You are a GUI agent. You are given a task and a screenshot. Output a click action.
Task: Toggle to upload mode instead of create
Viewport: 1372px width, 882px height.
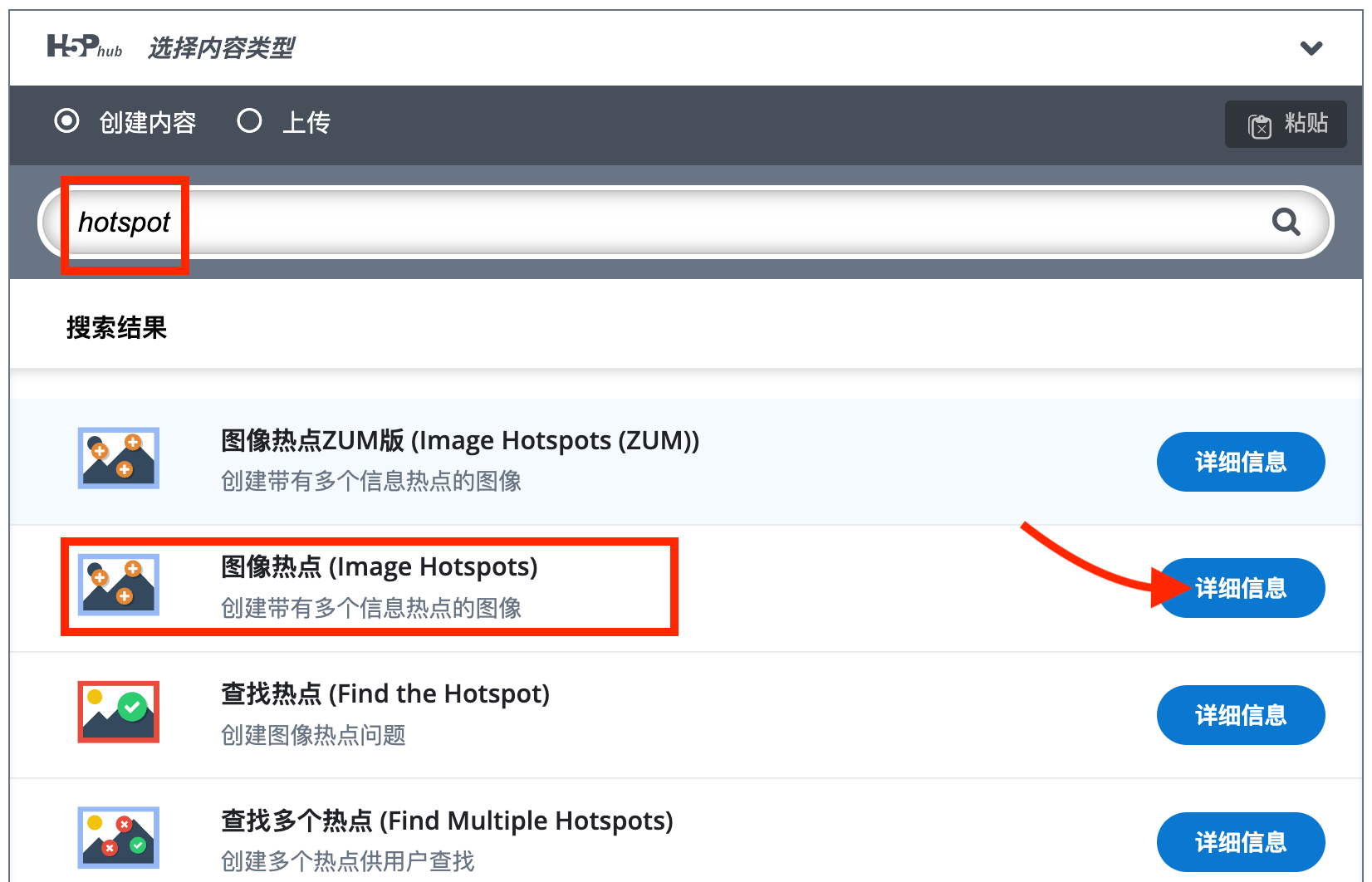pyautogui.click(x=249, y=121)
